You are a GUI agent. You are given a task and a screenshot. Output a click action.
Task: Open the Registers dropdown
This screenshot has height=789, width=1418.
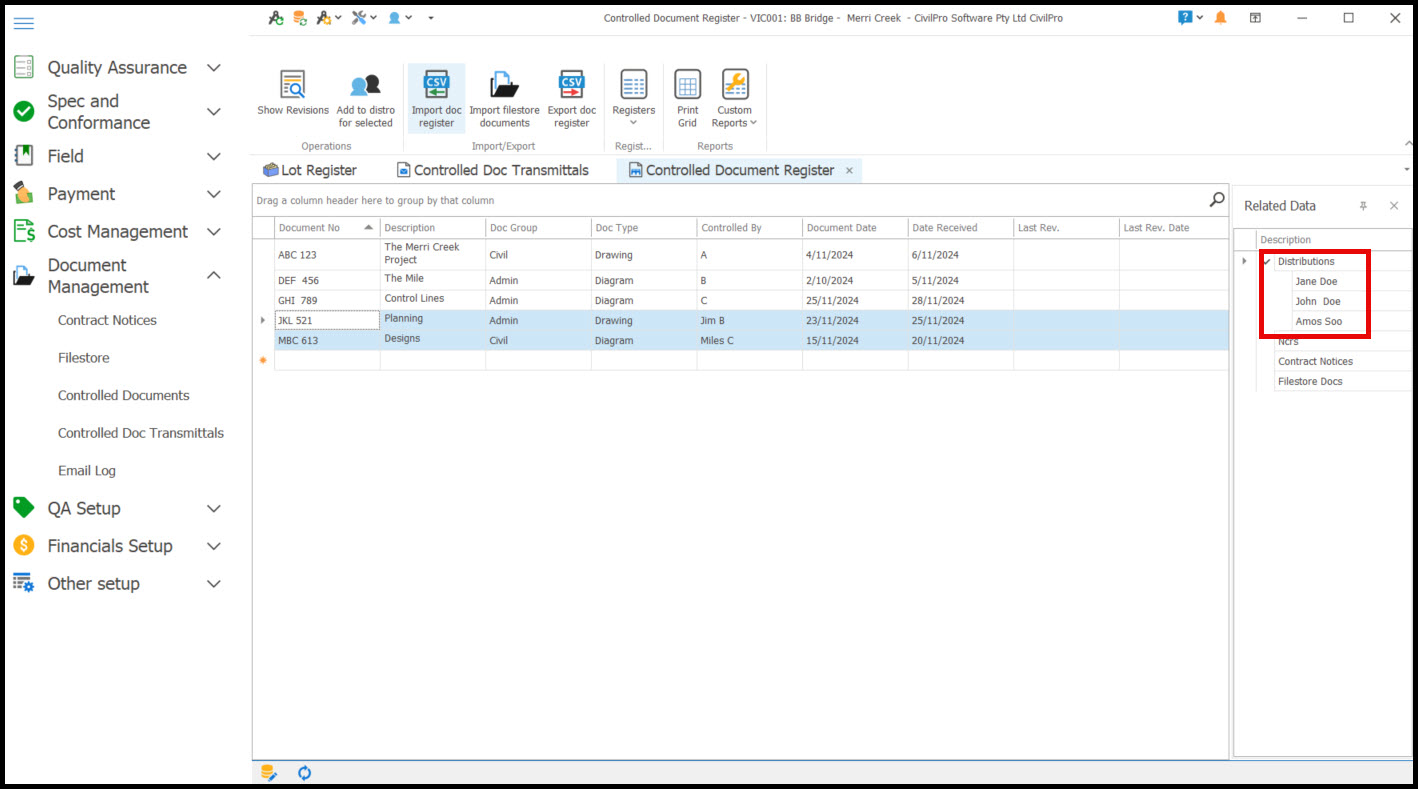[x=633, y=98]
